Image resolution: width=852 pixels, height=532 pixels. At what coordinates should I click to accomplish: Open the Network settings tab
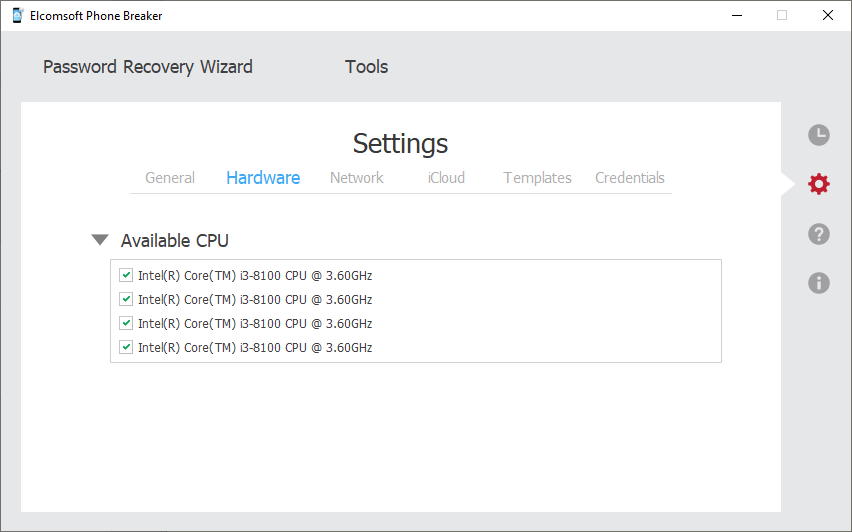(x=357, y=178)
